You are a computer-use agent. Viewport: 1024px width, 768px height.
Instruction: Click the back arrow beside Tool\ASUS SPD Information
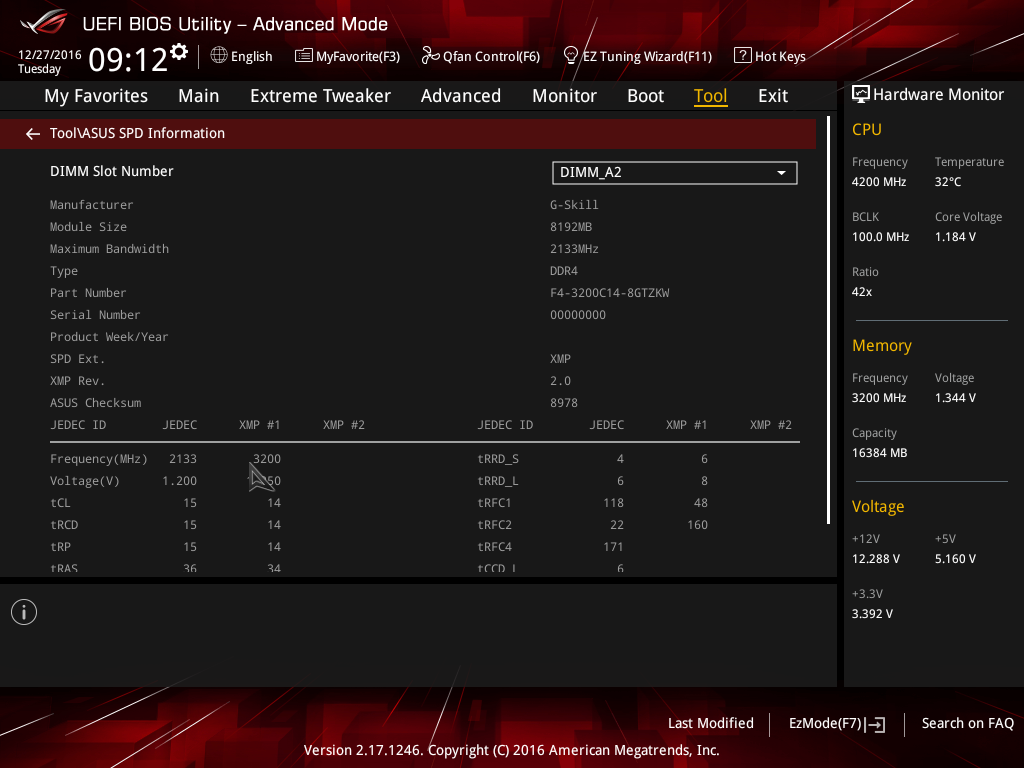pyautogui.click(x=33, y=134)
